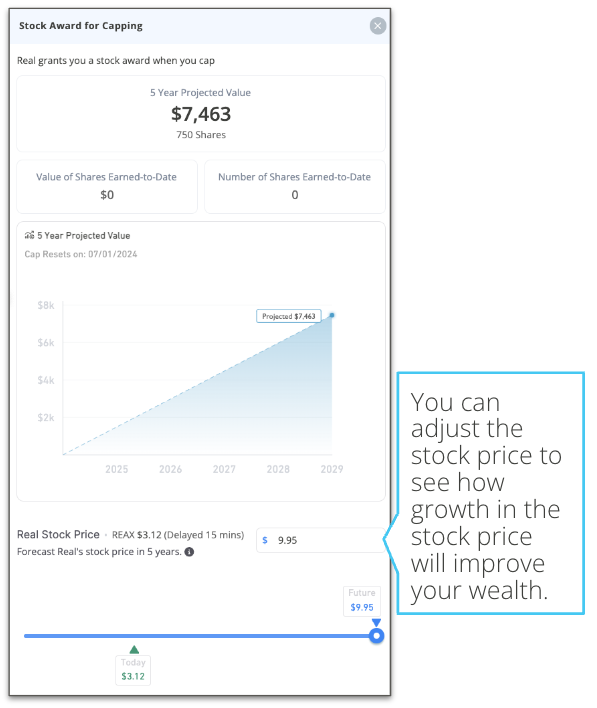Click the 9.95 stock price input field
This screenshot has height=708, width=597.
321,540
